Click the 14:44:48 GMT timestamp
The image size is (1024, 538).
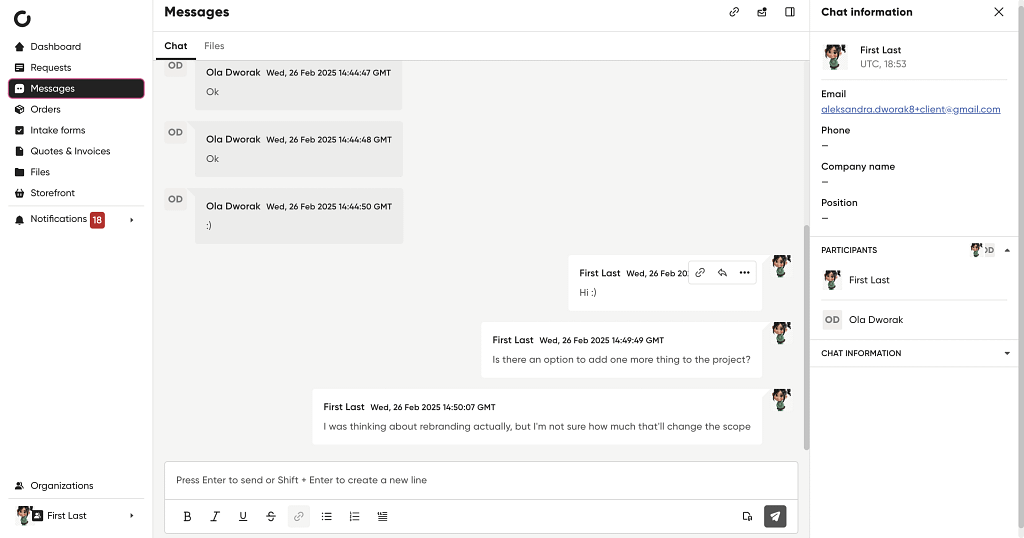[329, 140]
